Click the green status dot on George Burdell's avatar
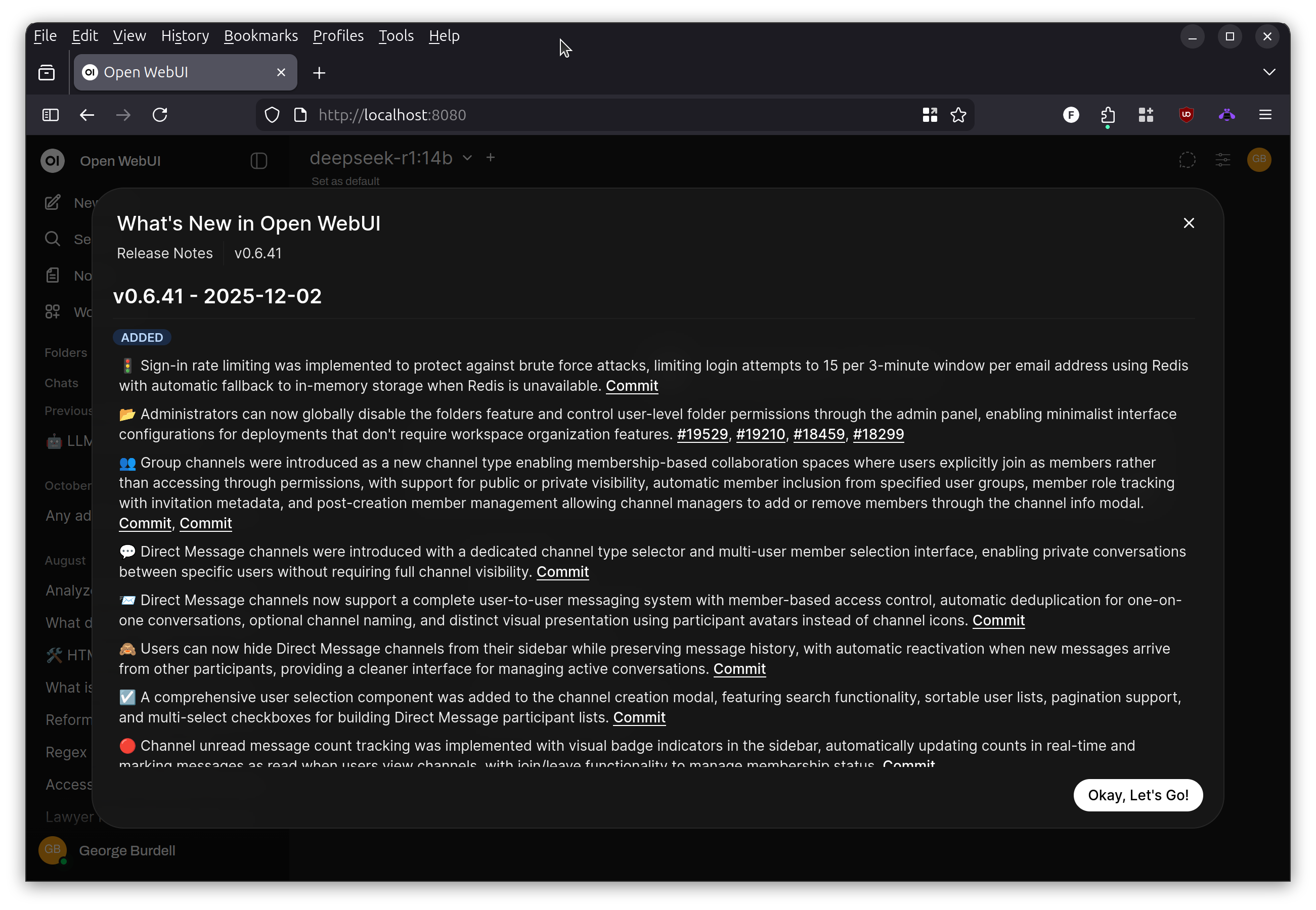Image resolution: width=1316 pixels, height=910 pixels. pos(63,861)
